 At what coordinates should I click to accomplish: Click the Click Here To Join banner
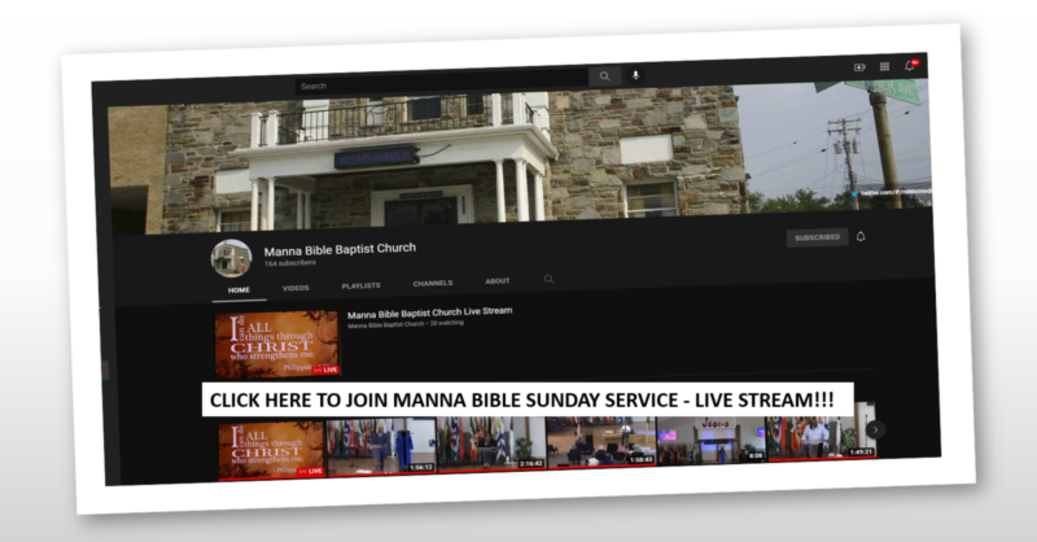[528, 399]
